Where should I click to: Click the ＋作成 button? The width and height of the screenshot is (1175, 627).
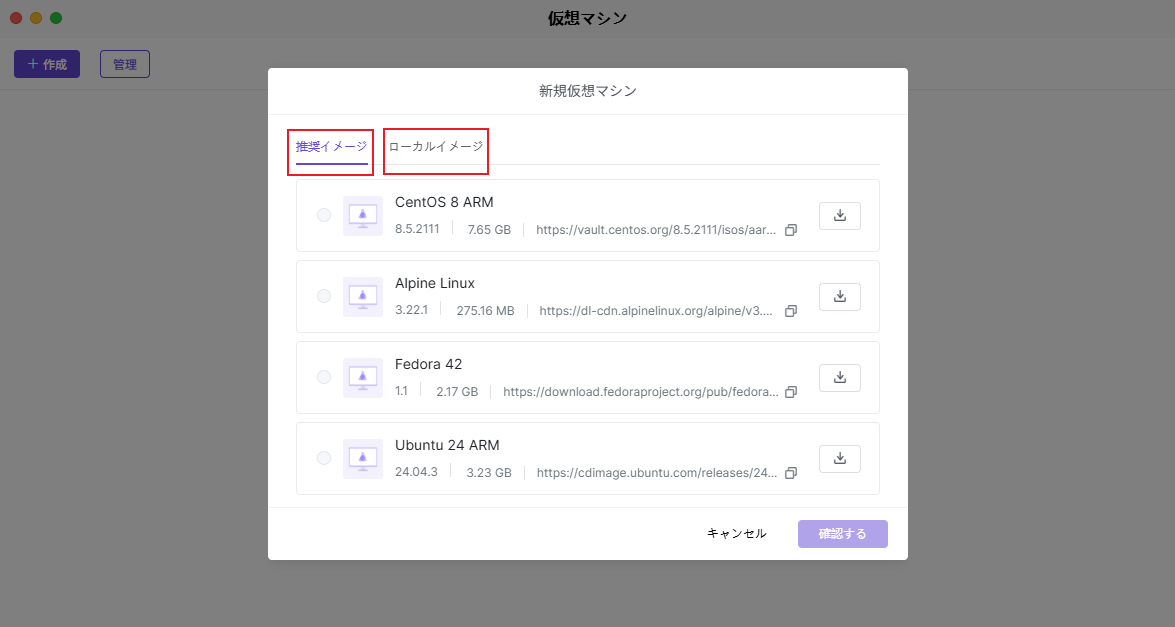click(47, 64)
